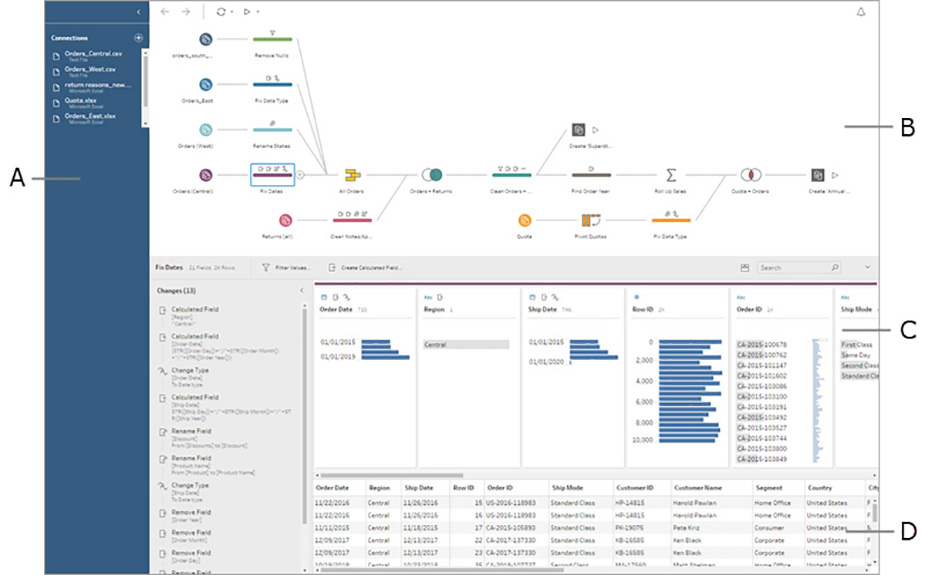Select First Class in Ship Mode card

coord(857,344)
